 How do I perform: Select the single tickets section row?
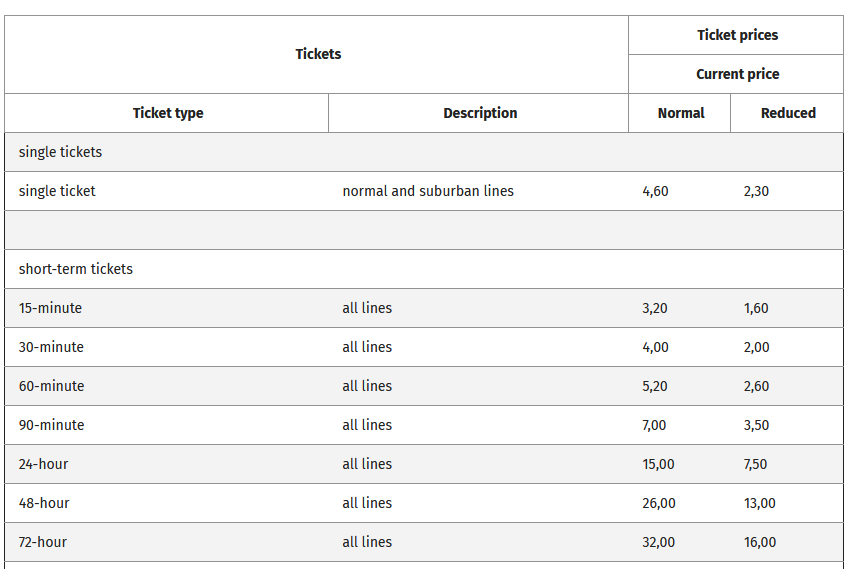point(60,152)
